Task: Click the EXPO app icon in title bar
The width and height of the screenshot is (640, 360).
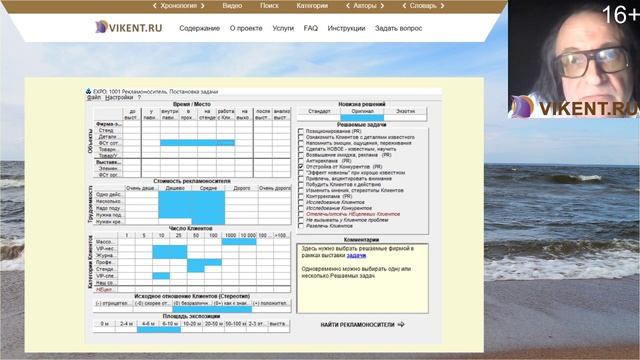Action: click(89, 91)
